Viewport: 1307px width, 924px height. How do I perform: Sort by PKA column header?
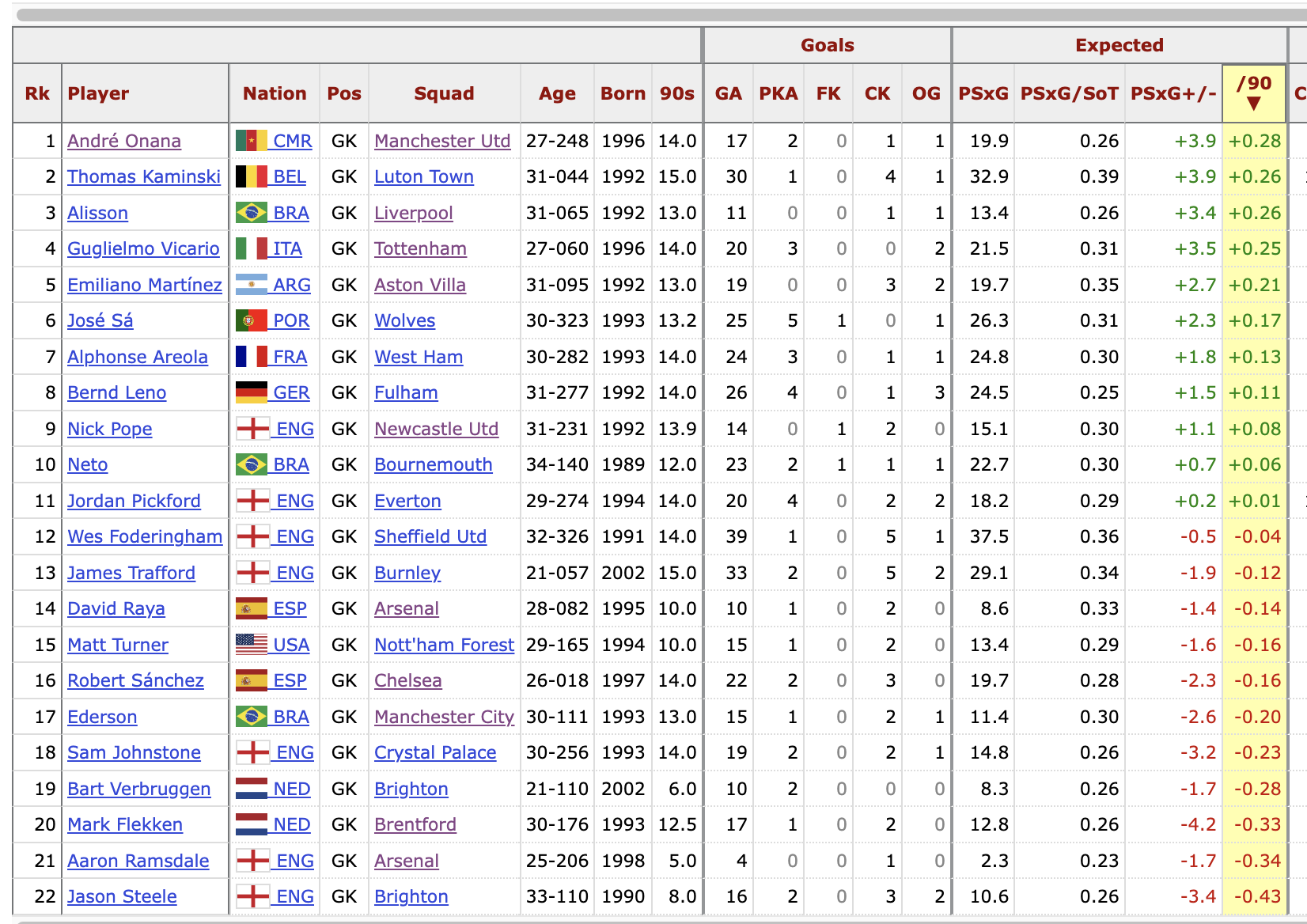pos(779,93)
